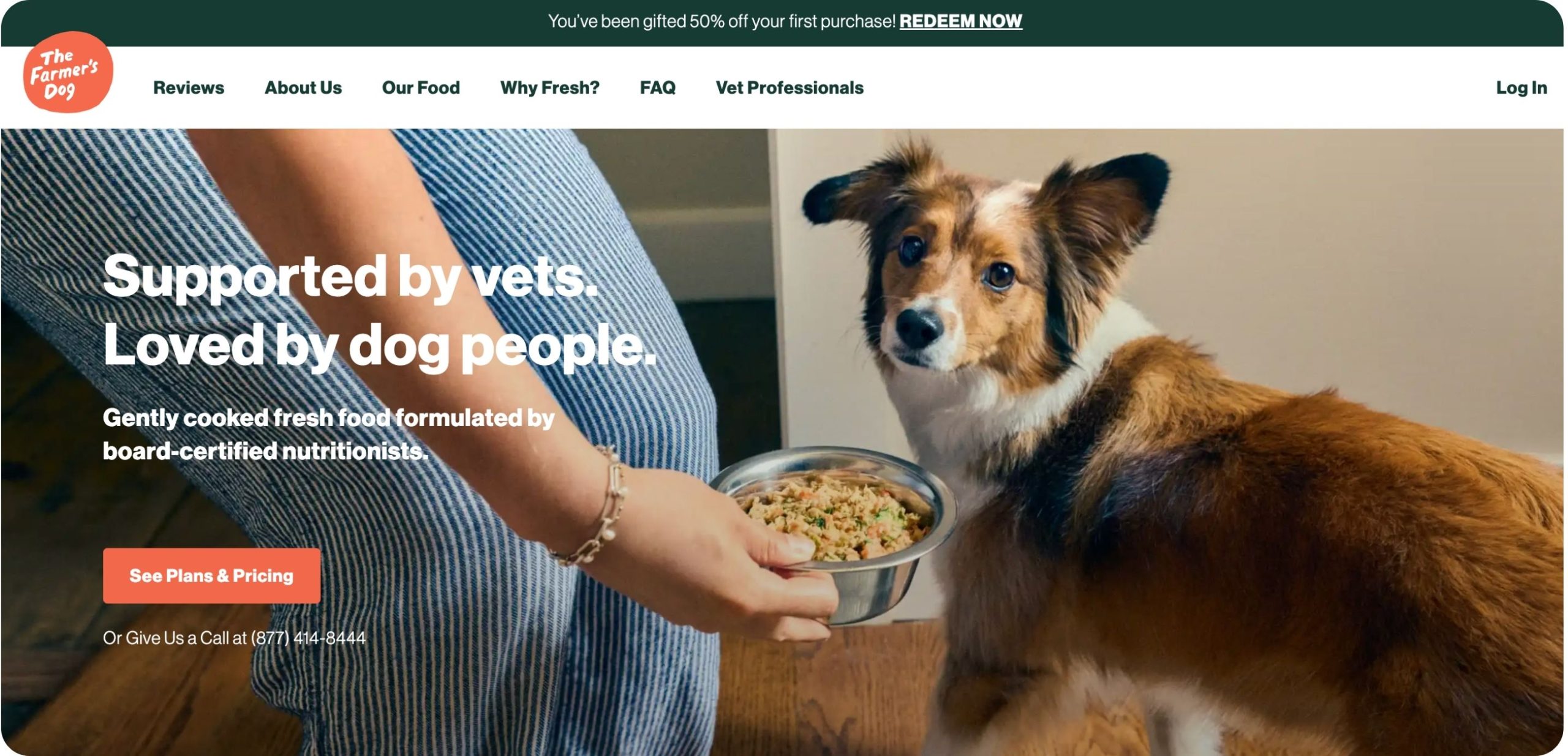
Task: Open the Reviews page
Action: coord(189,88)
